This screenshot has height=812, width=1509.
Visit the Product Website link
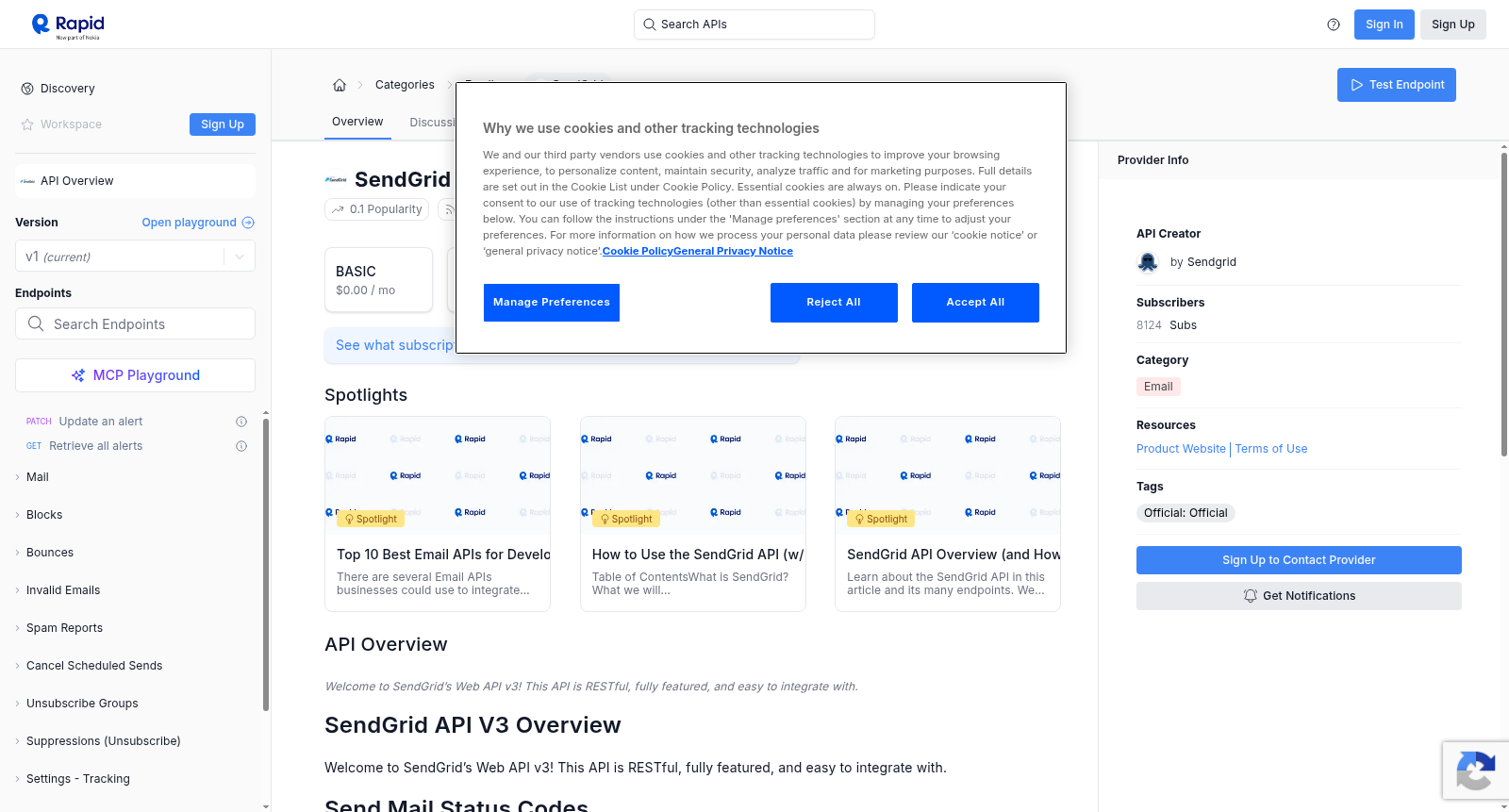(1181, 449)
